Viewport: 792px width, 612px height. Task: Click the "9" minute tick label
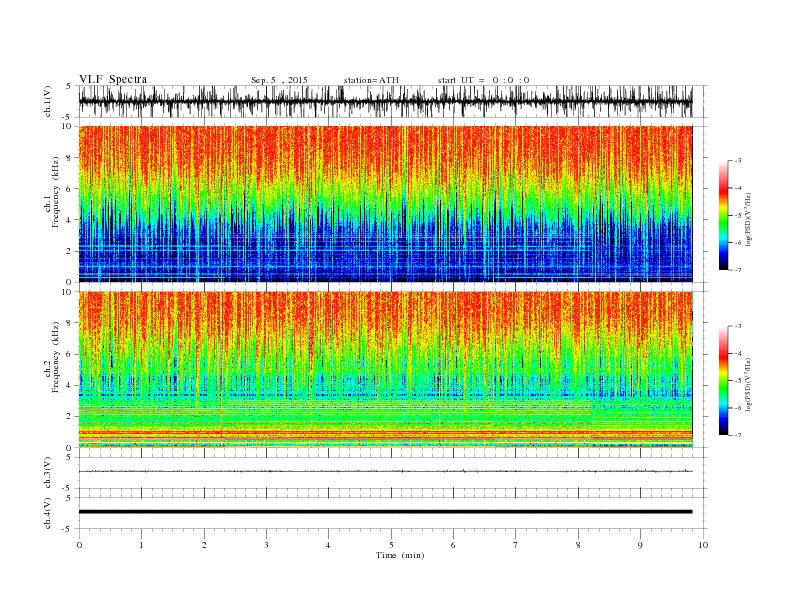pyautogui.click(x=640, y=545)
